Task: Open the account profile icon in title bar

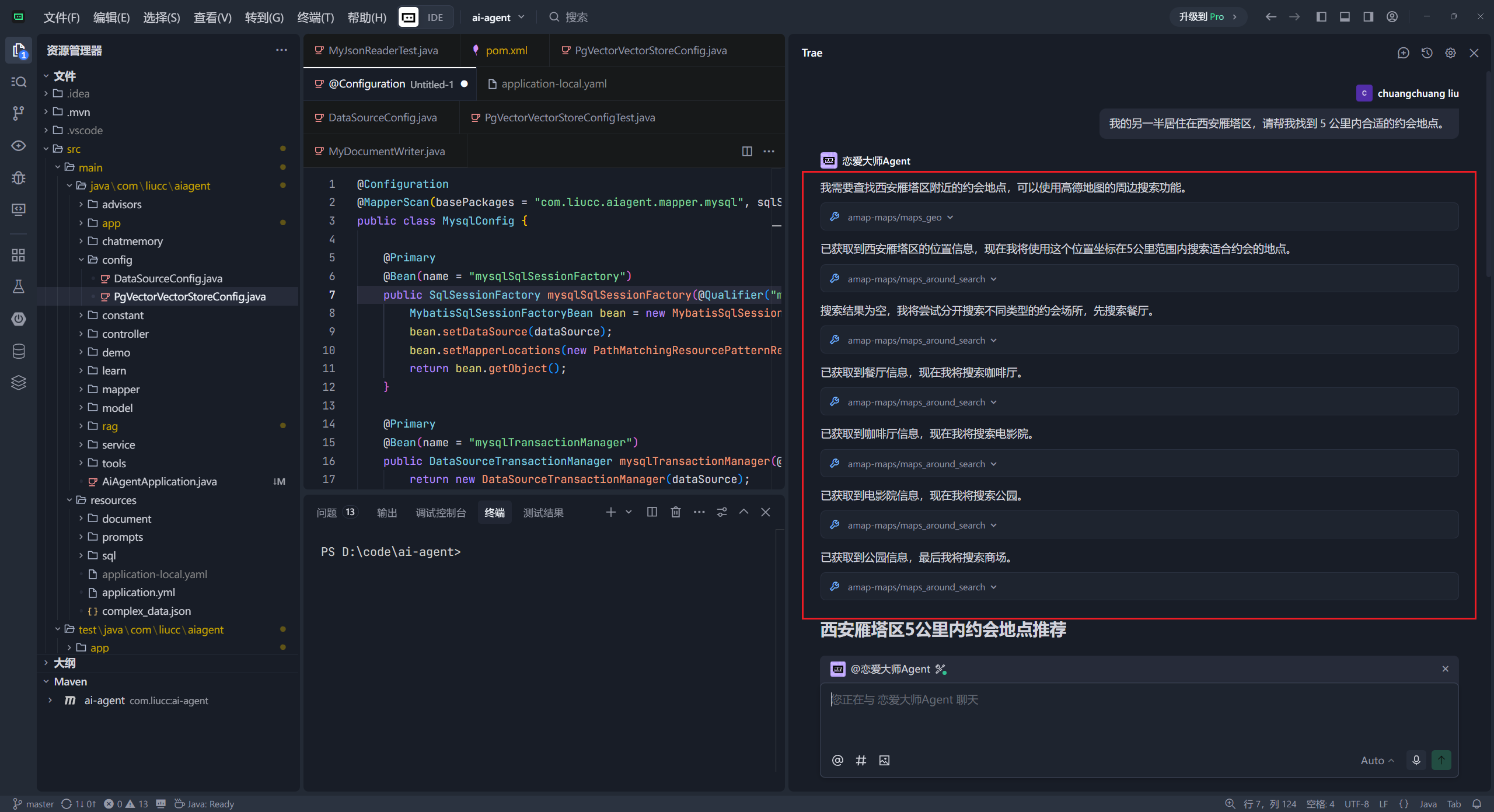Action: click(x=1392, y=17)
